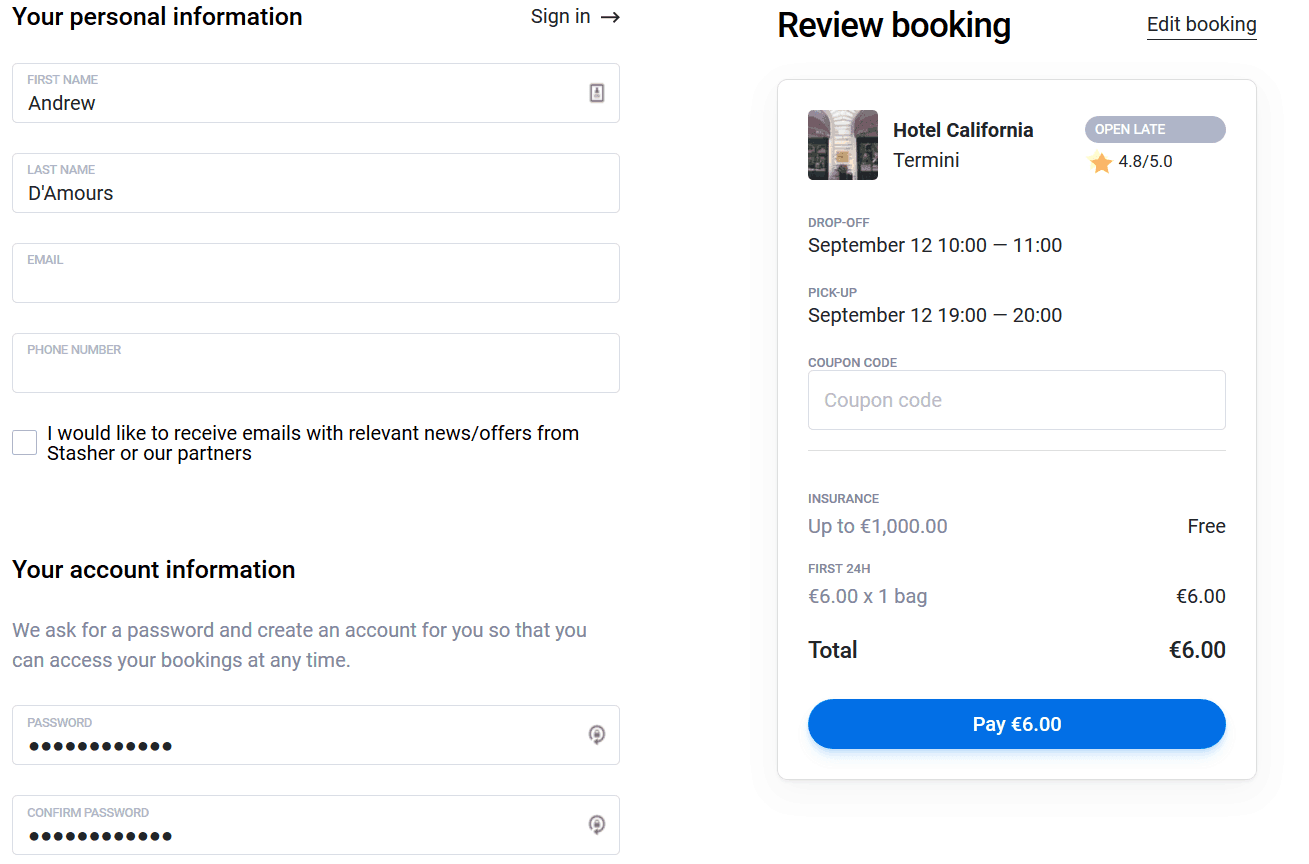The height and width of the screenshot is (864, 1309).
Task: Open the Hotel California thumbnail image
Action: click(843, 145)
